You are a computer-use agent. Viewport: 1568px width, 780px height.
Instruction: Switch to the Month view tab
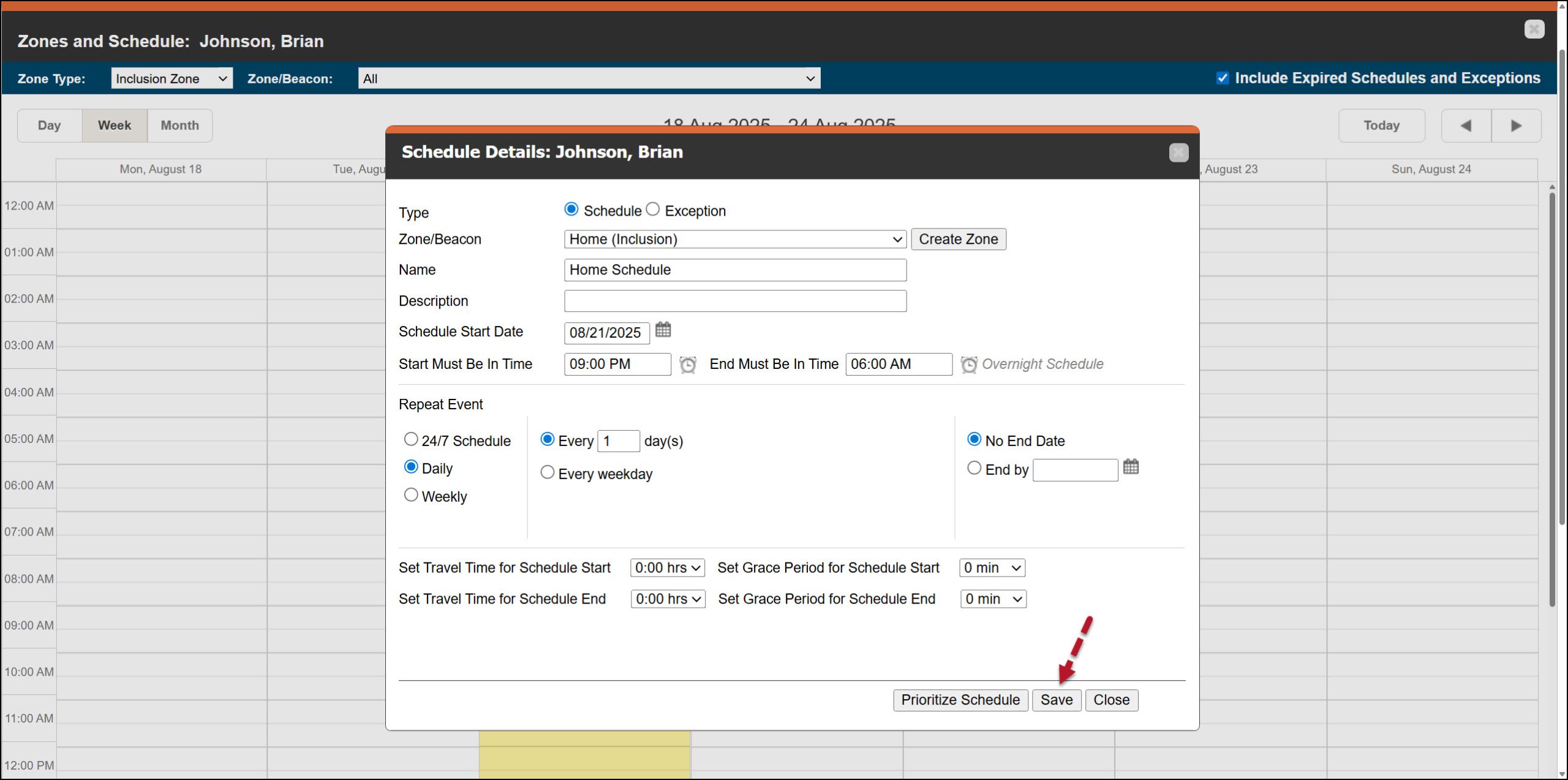coord(179,126)
